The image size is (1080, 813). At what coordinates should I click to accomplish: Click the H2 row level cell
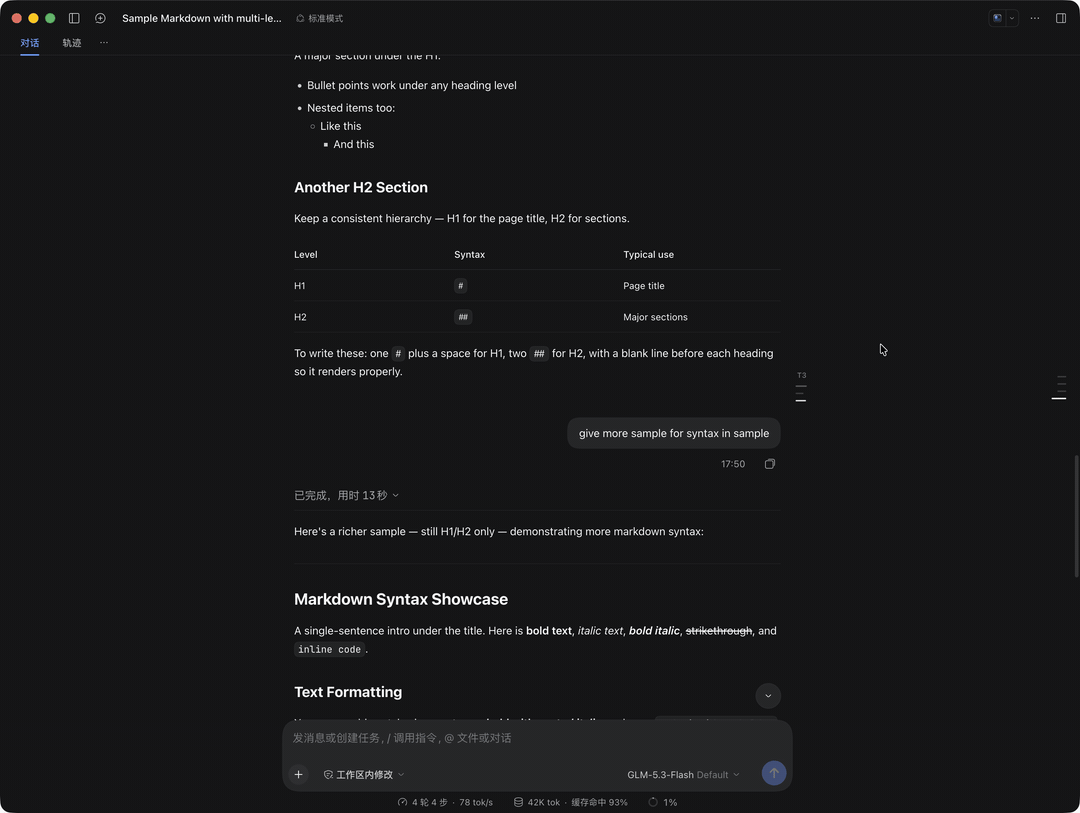click(x=300, y=317)
